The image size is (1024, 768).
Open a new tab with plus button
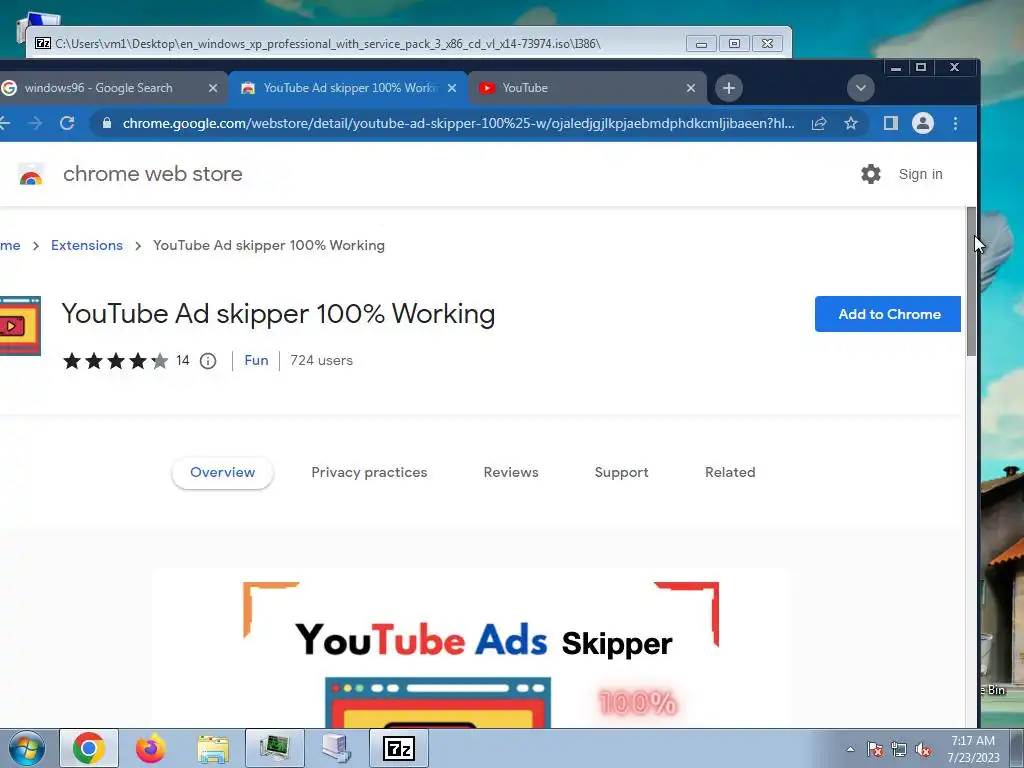tap(729, 88)
